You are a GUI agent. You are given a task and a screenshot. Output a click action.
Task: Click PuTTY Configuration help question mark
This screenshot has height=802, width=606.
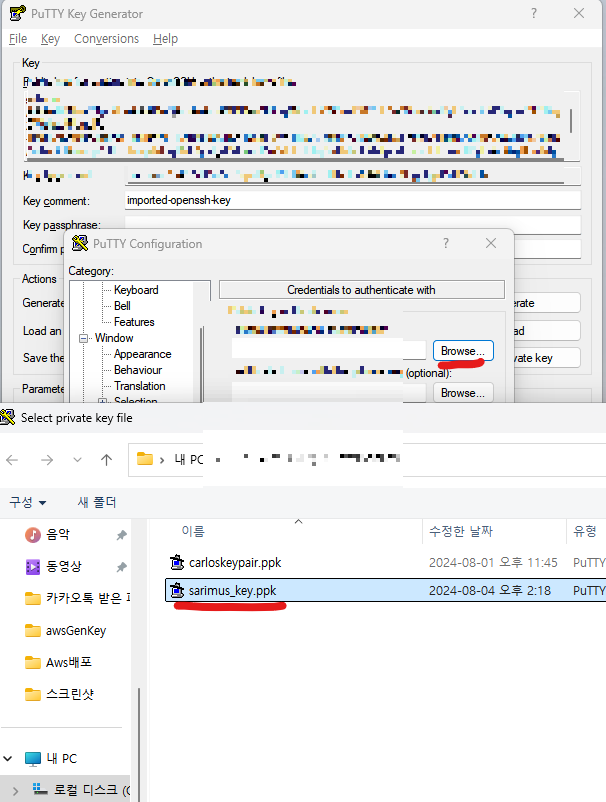click(446, 243)
